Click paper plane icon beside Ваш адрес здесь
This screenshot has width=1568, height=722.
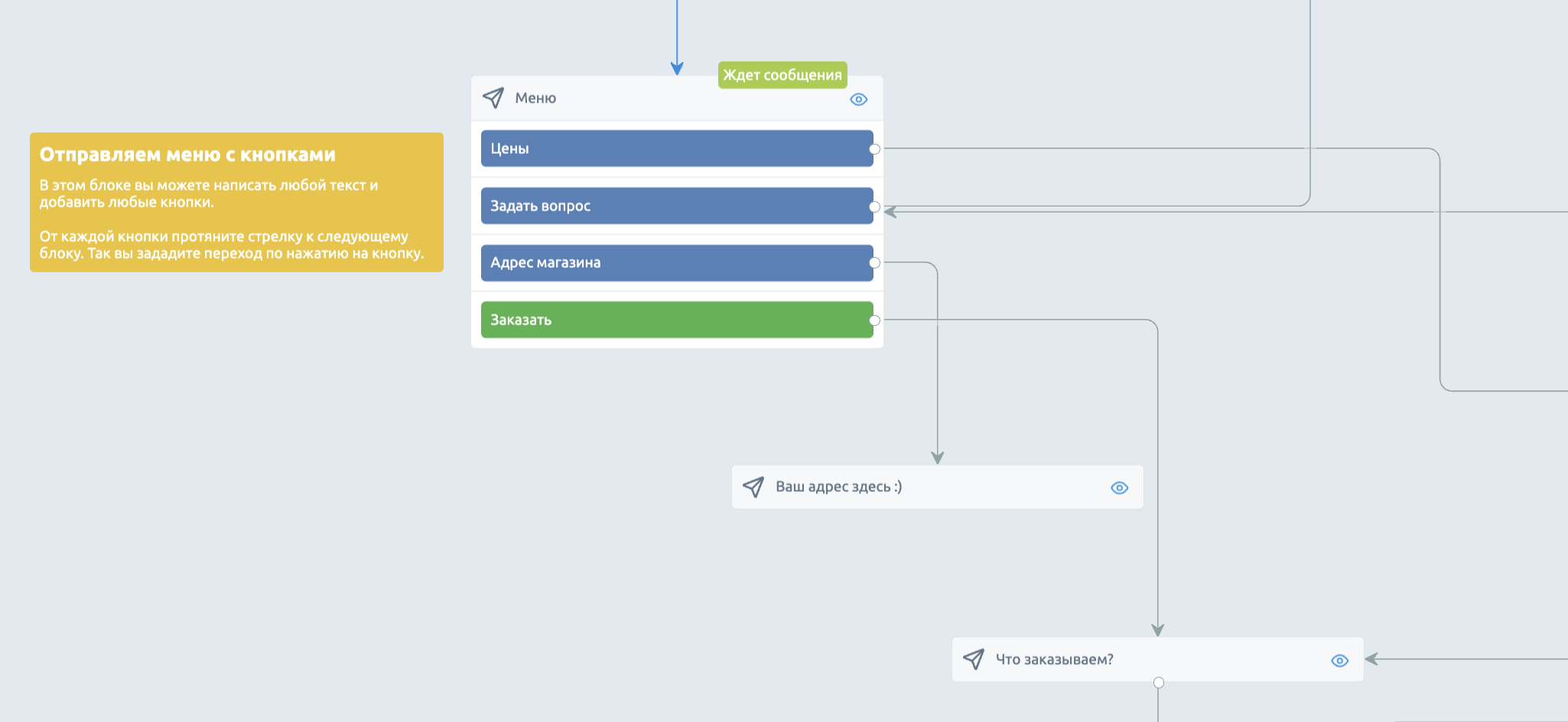753,487
